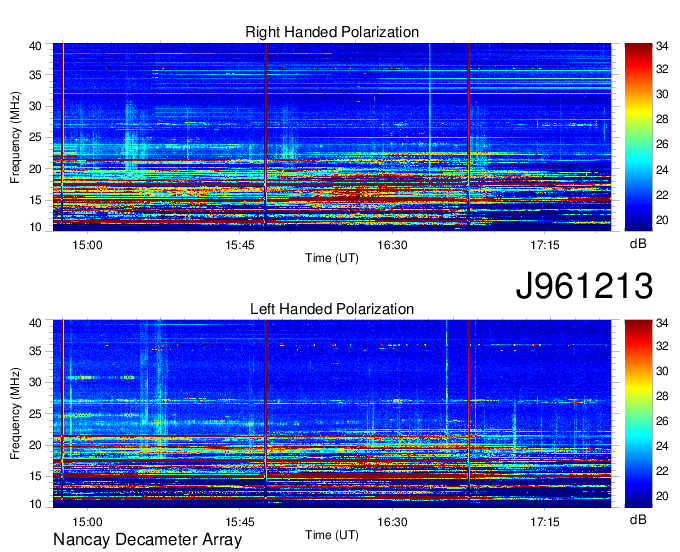Click the 20 MHz tick of left-handed plot

(36, 445)
